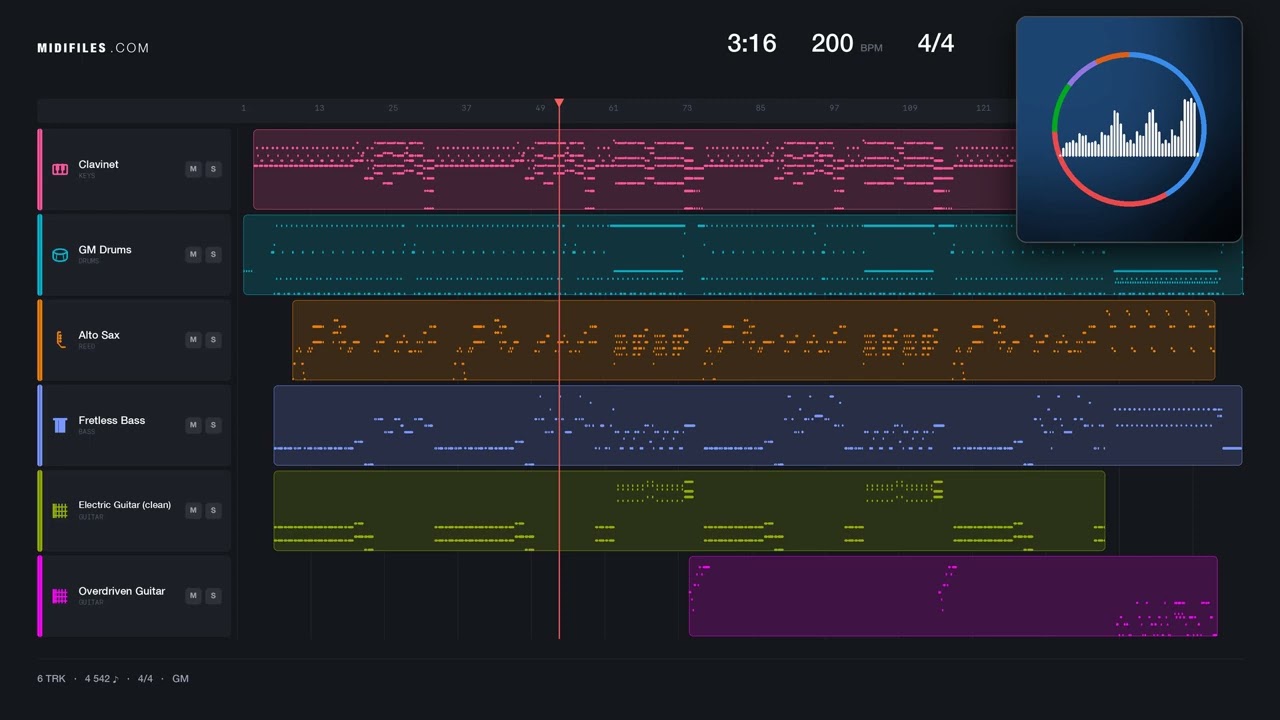The height and width of the screenshot is (720, 1280).
Task: Solo the Fretless Bass track
Action: [x=212, y=425]
